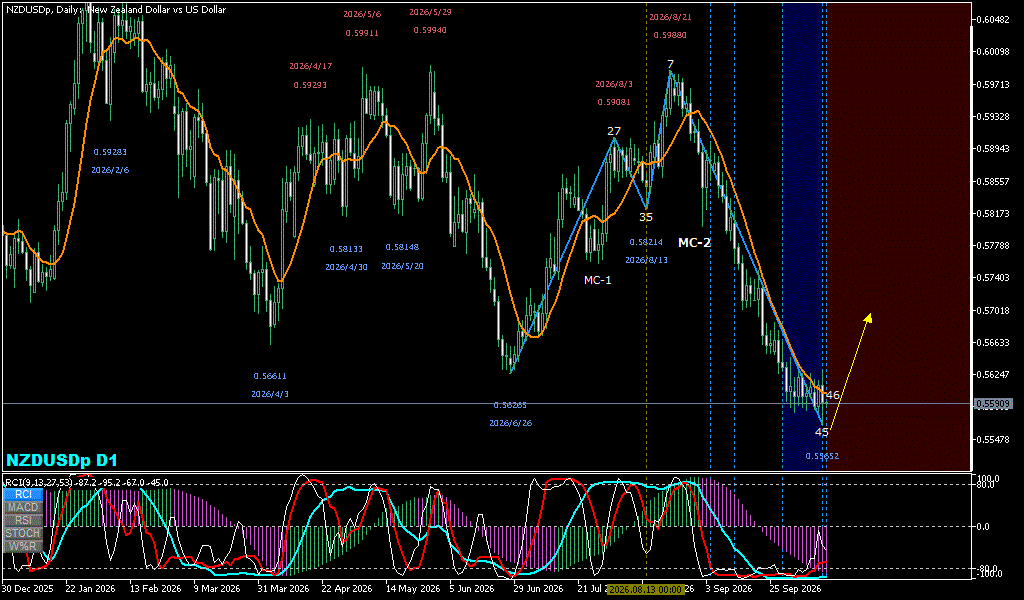Image resolution: width=1024 pixels, height=600 pixels.
Task: Click the '29 Jun 2026' time axis label
Action: (538, 588)
